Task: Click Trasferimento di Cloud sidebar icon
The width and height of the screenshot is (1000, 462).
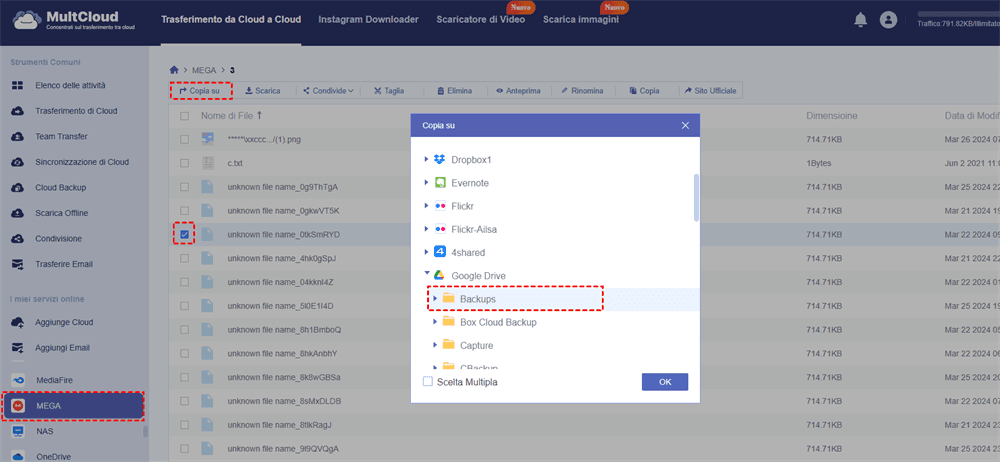Action: [x=18, y=111]
